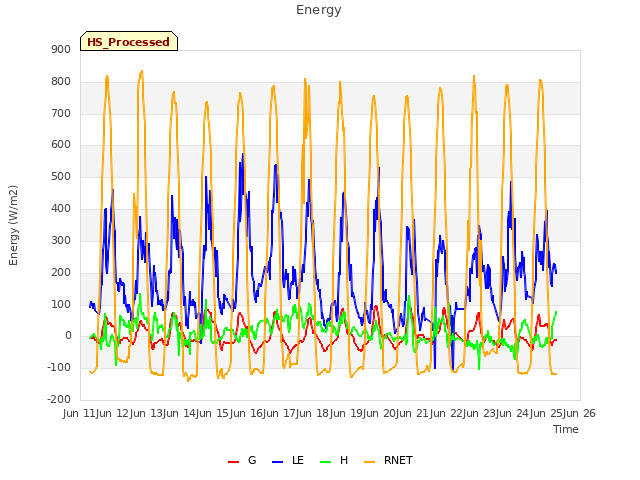Click the Jun 22 x-axis date label
Viewport: 640px width, 480px height.
tap(448, 413)
